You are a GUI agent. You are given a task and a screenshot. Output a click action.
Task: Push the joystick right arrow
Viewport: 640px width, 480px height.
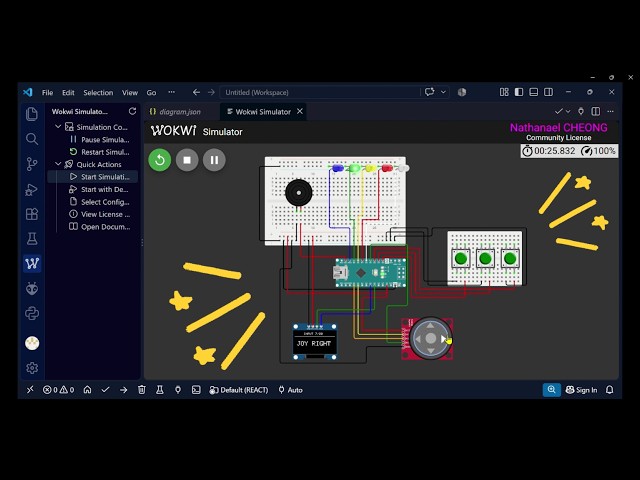444,339
